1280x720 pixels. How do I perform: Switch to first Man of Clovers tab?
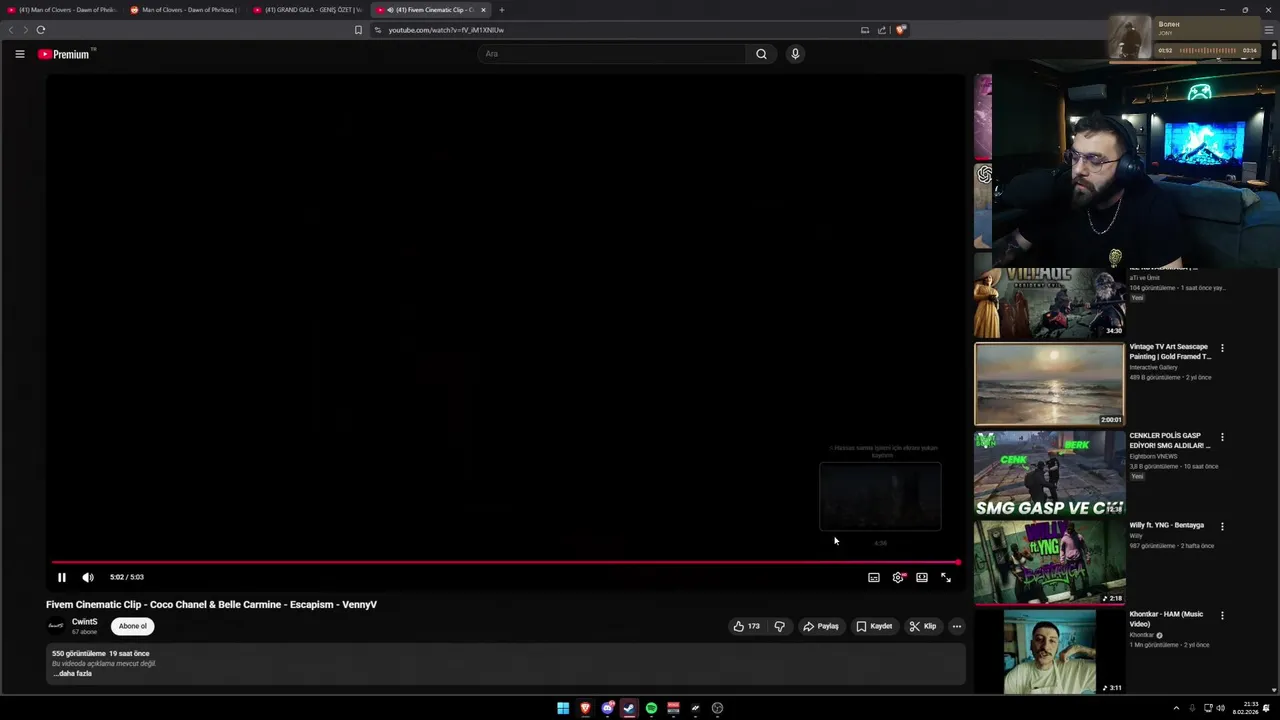[x=62, y=10]
